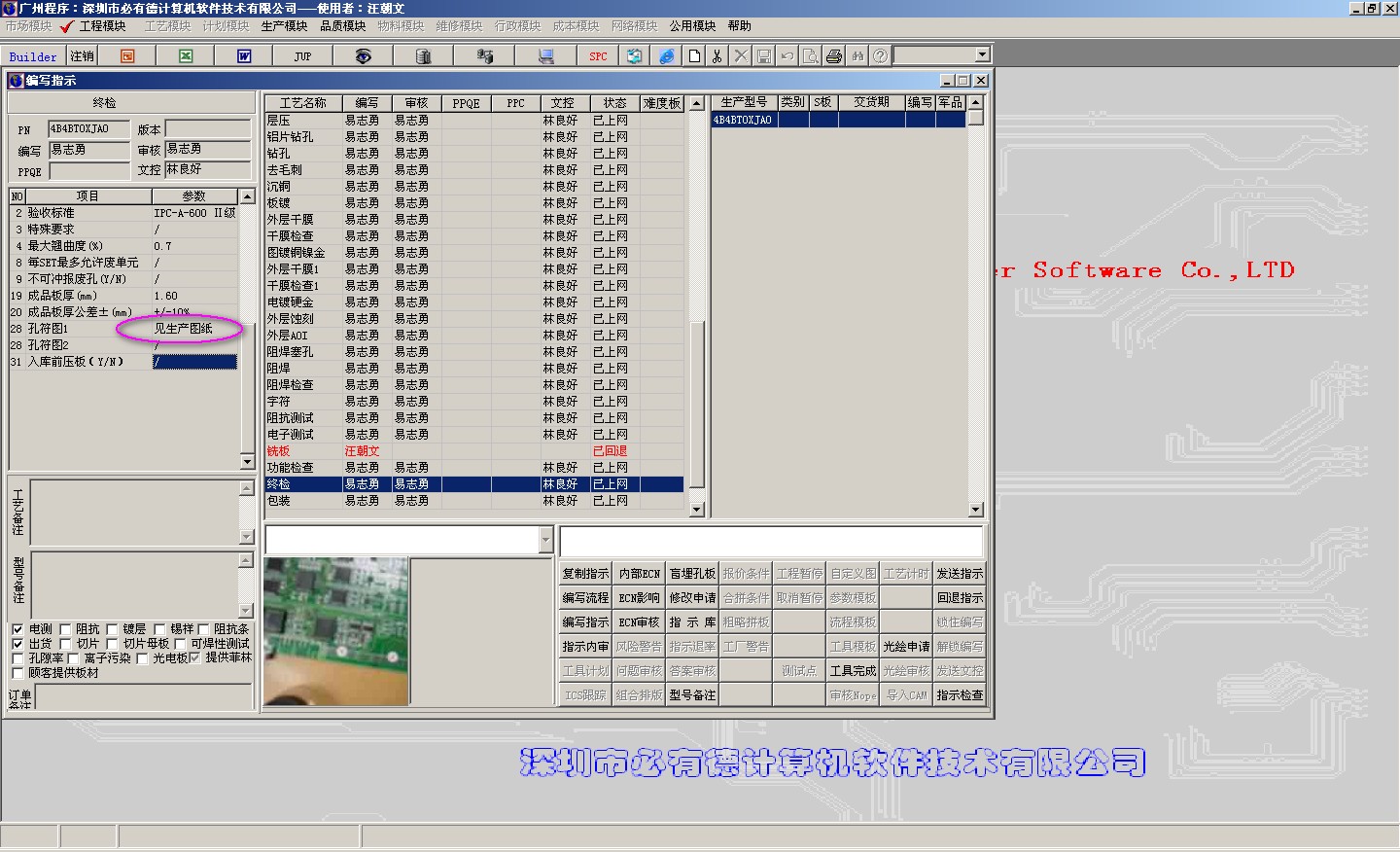The image size is (1400, 852).
Task: Click the 指示检查 button
Action: click(960, 695)
